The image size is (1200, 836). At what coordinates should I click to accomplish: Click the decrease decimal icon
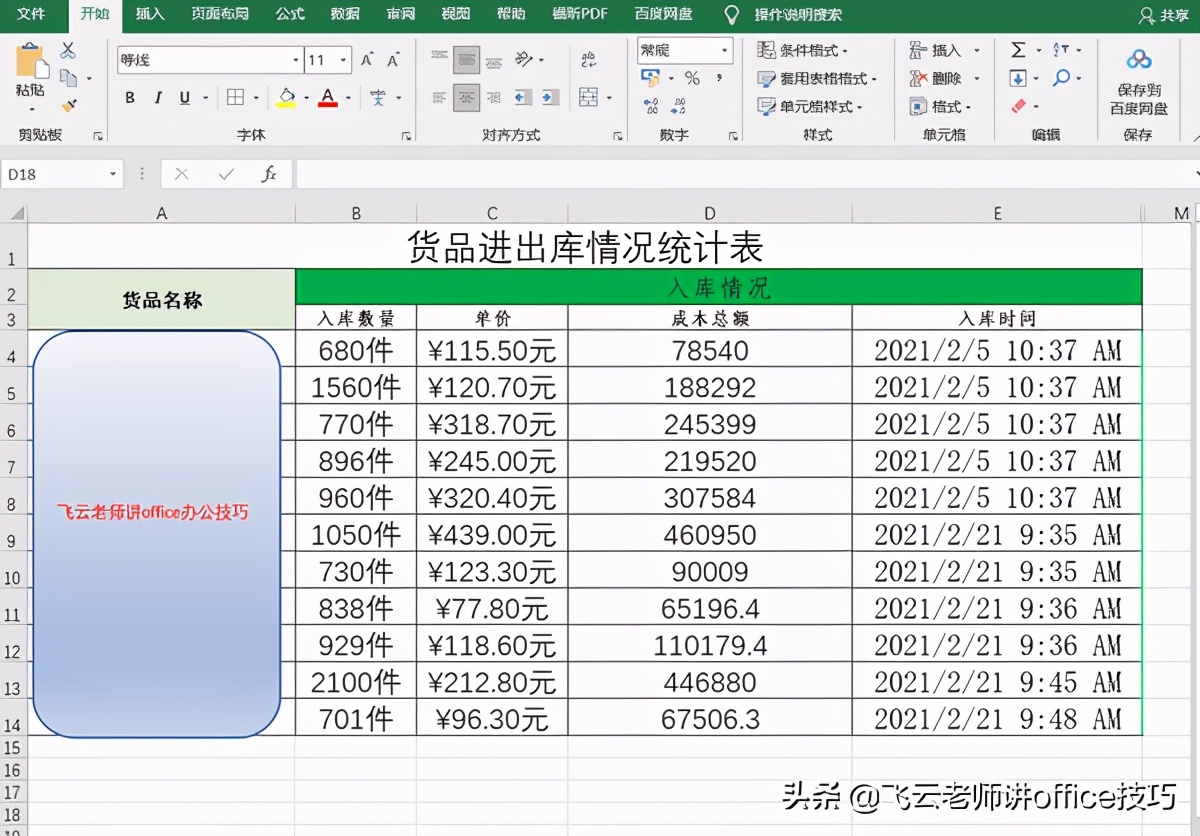pyautogui.click(x=679, y=106)
